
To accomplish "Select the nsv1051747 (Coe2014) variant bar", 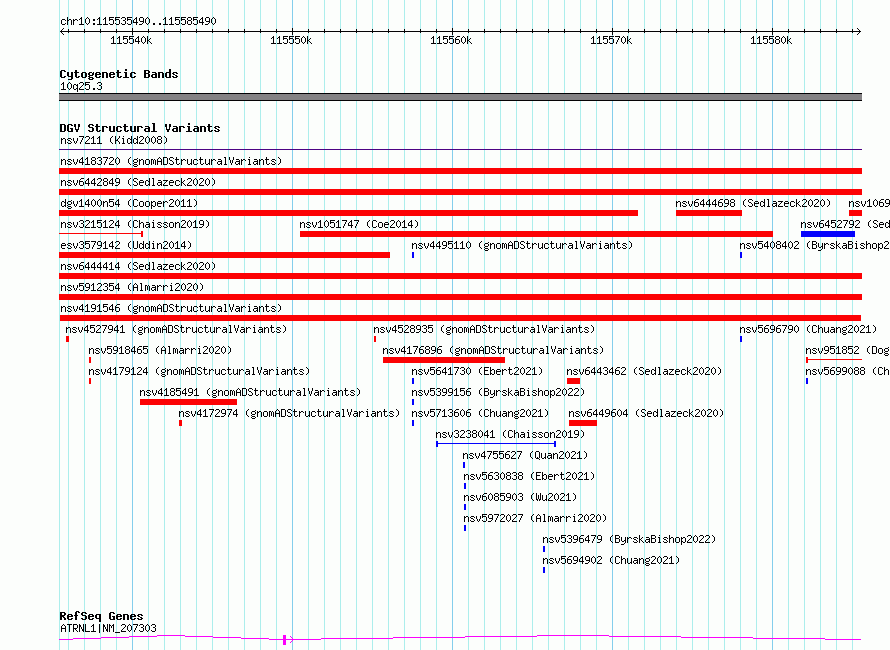I will point(536,234).
